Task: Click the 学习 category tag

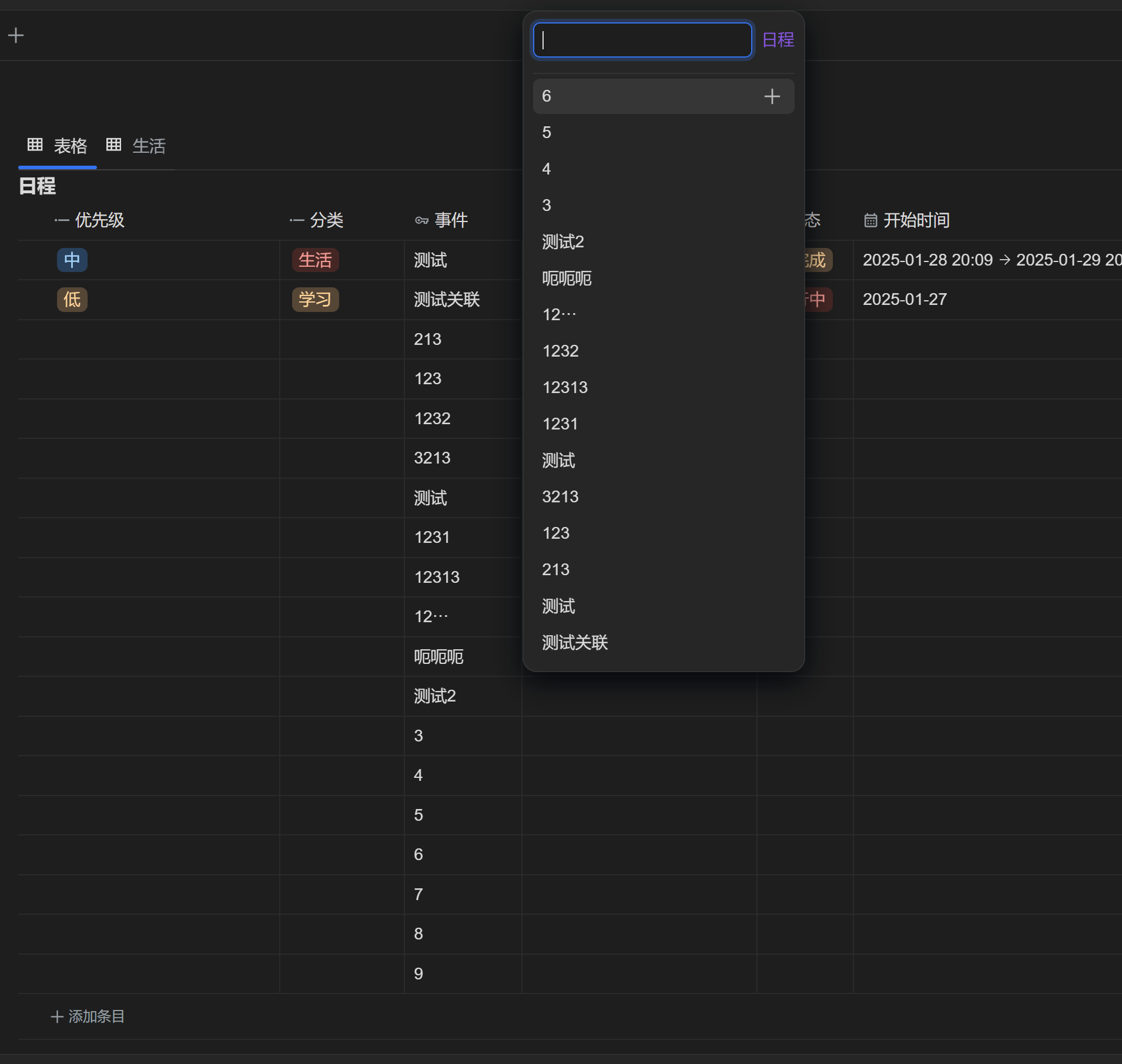Action: coord(315,300)
